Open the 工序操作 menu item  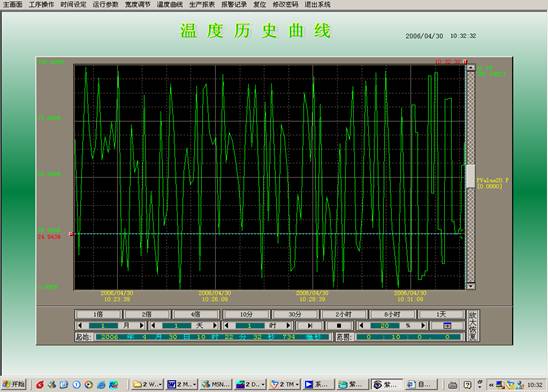(x=42, y=5)
